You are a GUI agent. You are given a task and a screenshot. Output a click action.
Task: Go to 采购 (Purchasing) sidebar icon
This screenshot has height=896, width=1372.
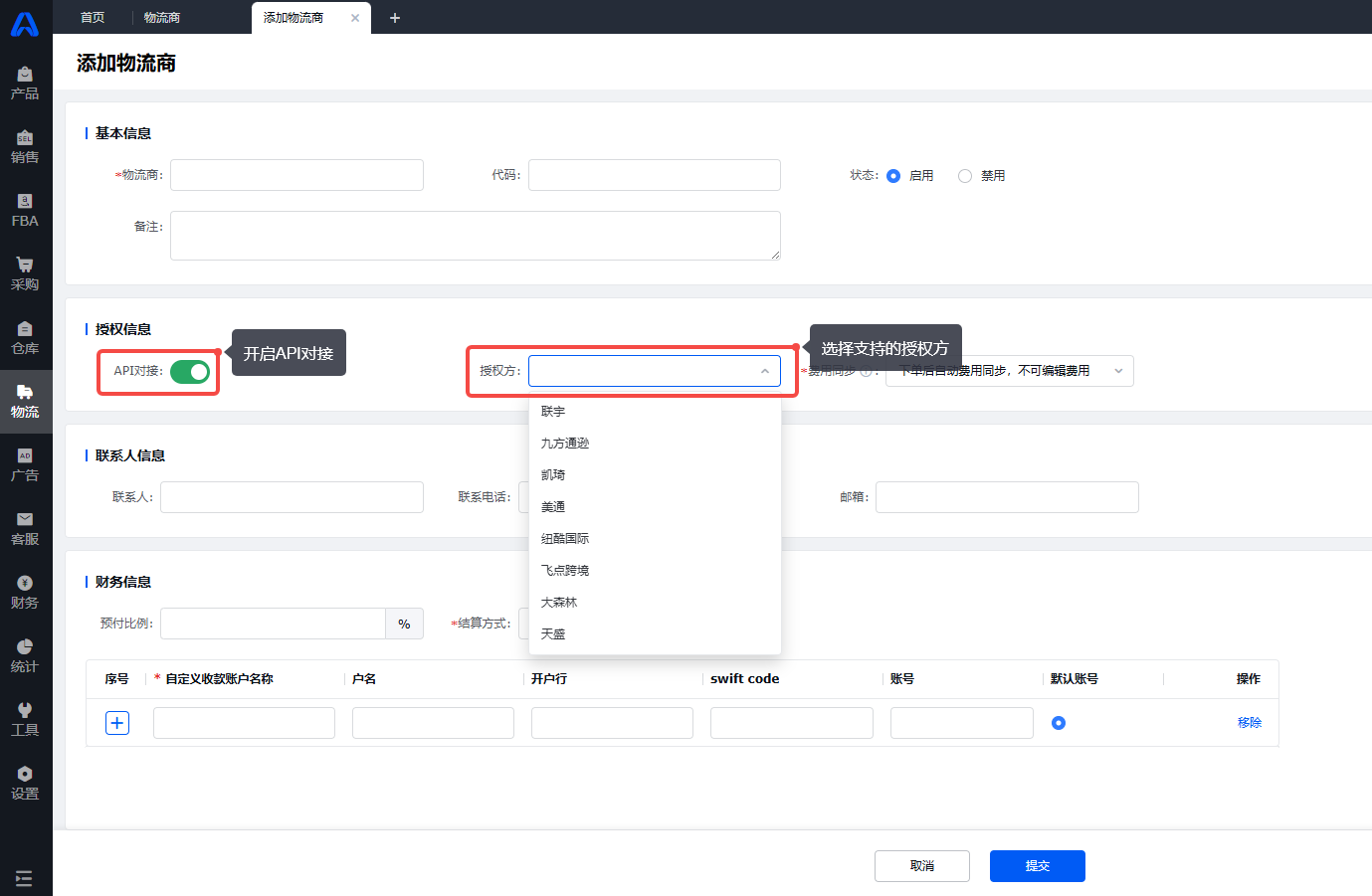coord(25,273)
